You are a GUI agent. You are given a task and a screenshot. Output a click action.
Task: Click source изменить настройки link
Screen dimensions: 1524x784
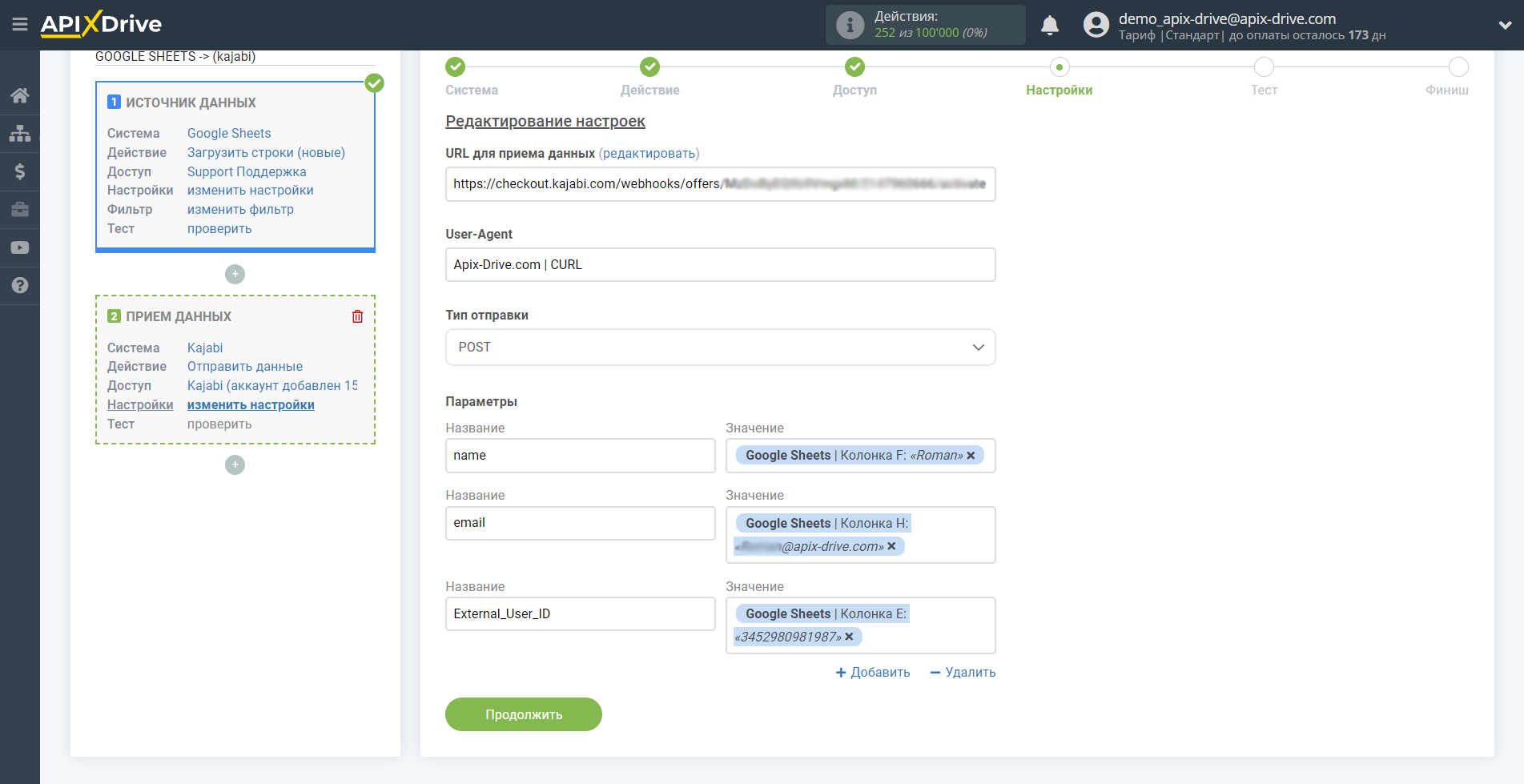[x=251, y=191]
